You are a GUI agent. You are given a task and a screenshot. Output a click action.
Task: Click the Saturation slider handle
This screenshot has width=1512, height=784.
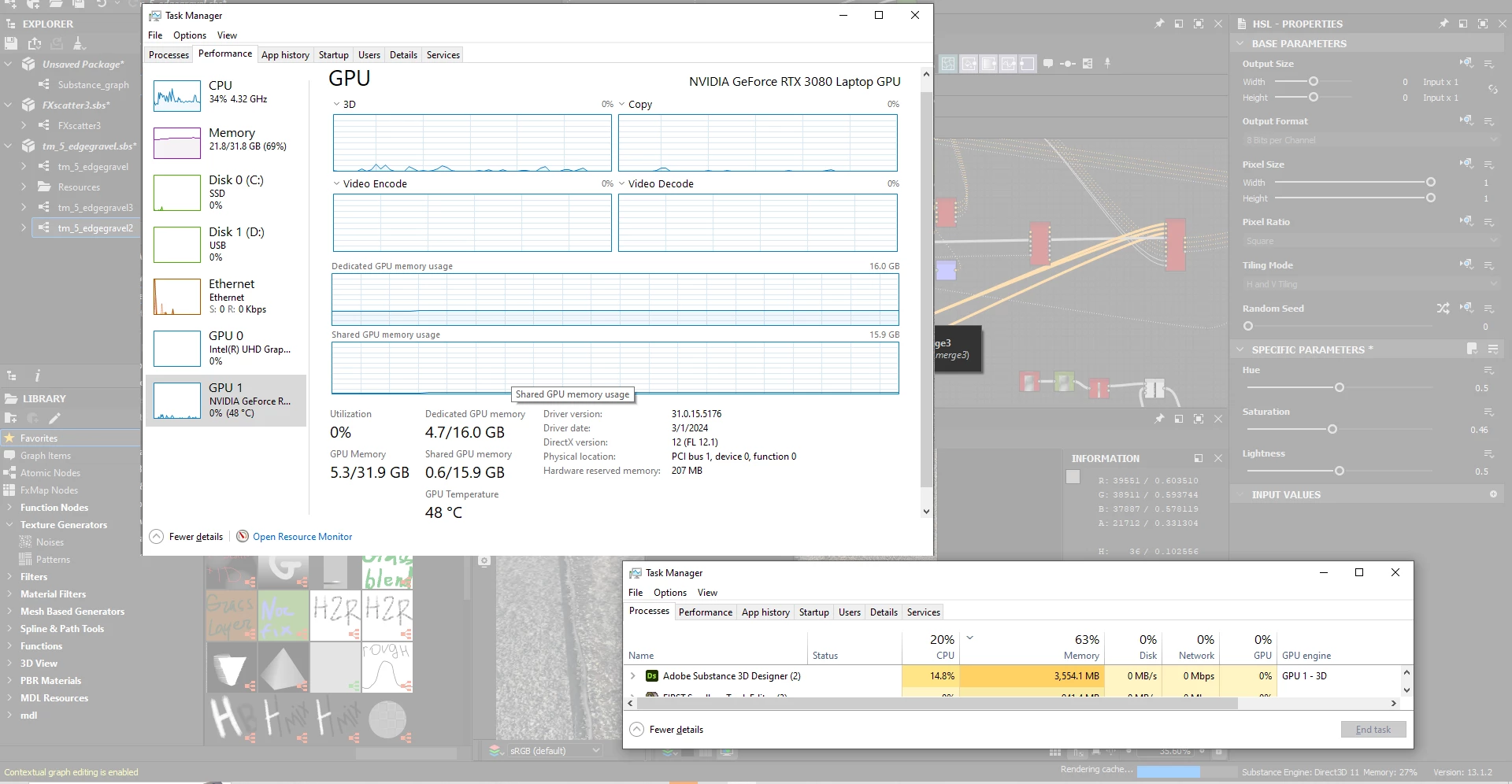coord(1332,429)
